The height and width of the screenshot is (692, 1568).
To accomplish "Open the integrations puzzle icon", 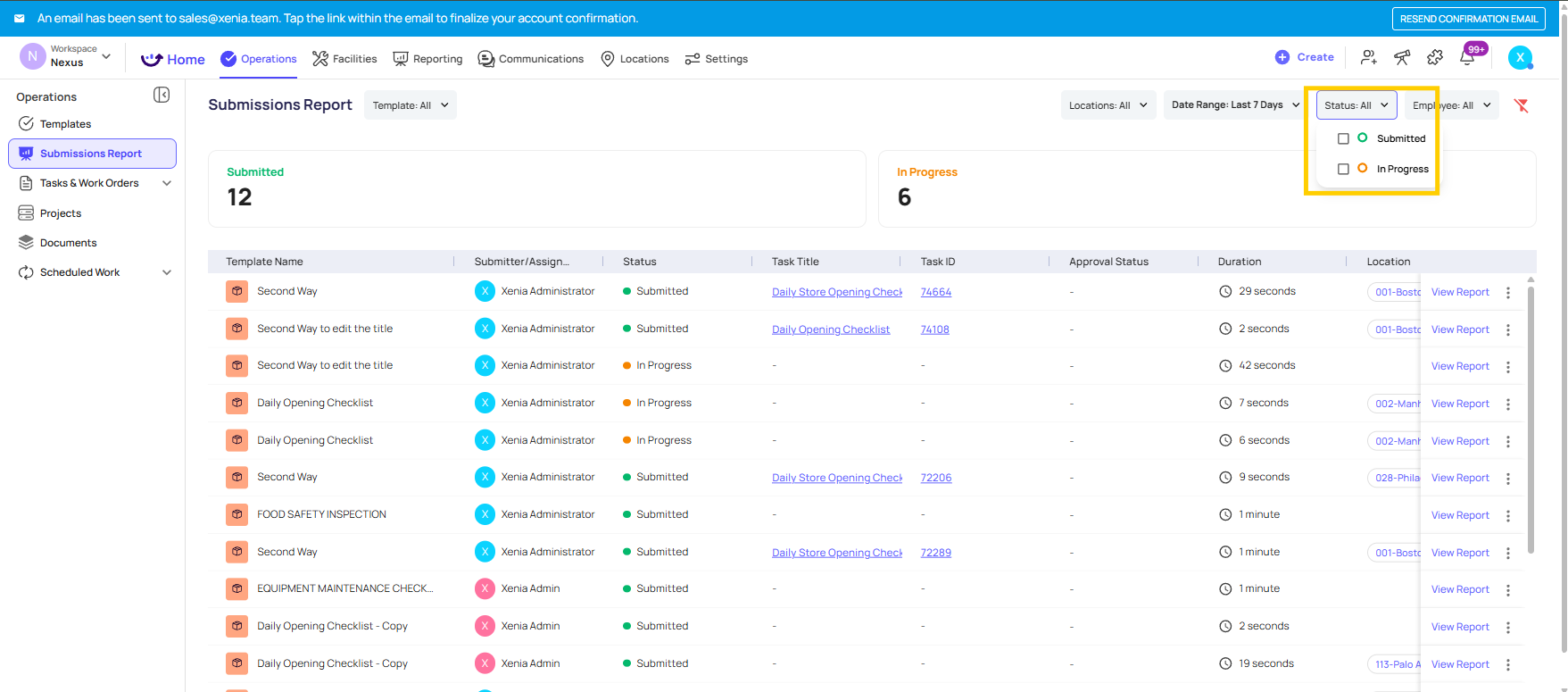I will pos(1435,57).
